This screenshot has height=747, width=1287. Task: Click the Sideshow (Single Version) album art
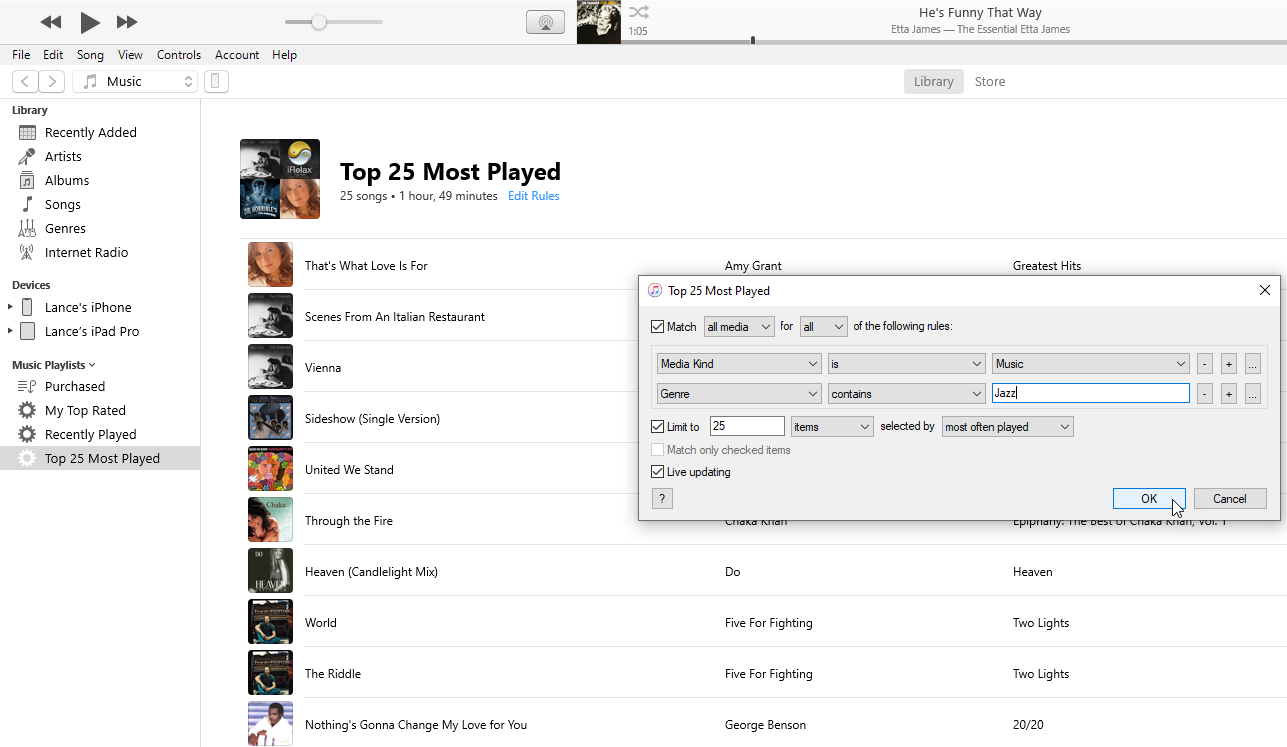point(270,418)
